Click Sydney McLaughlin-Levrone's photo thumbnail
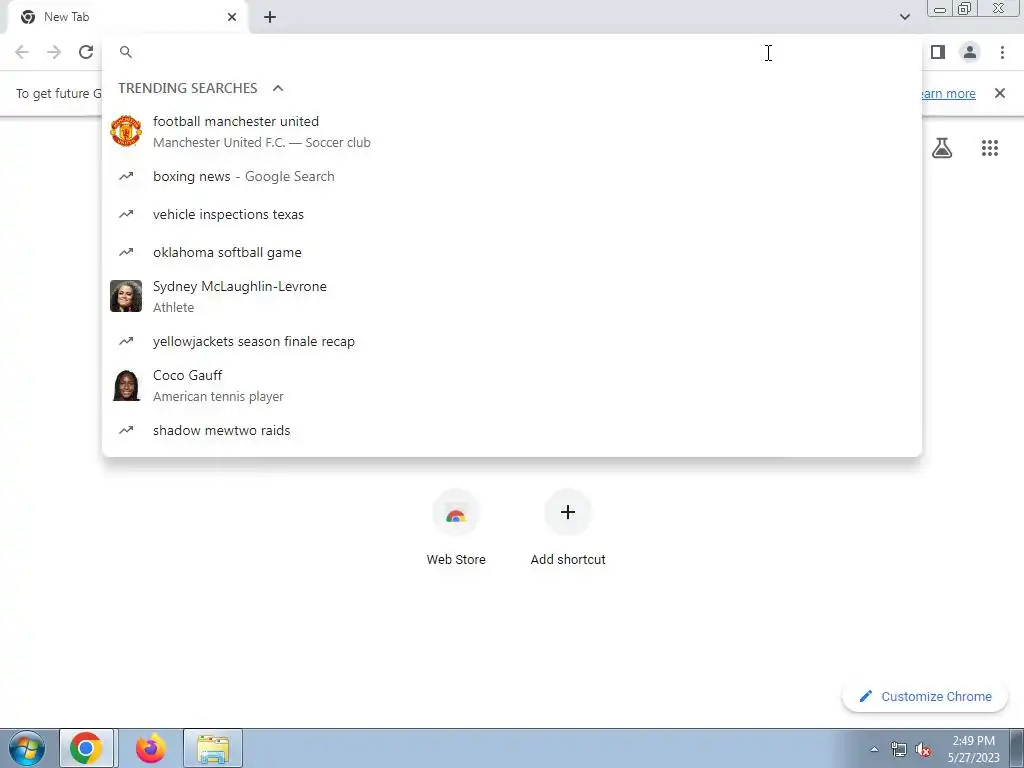 (x=126, y=296)
